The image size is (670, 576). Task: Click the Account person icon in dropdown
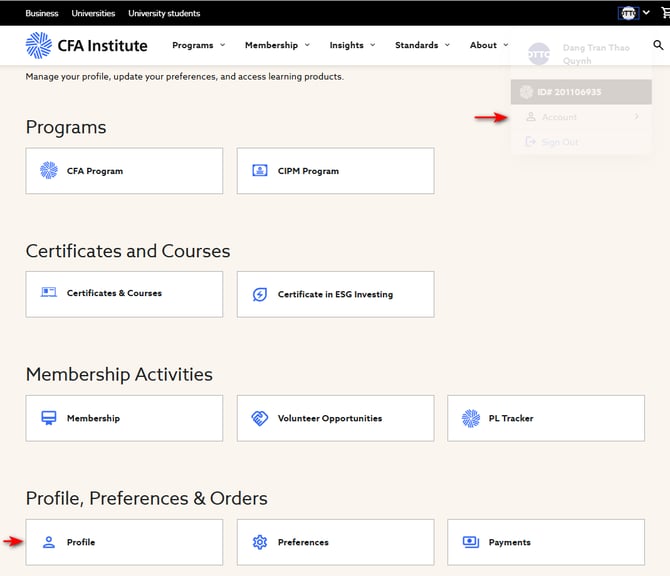point(531,117)
